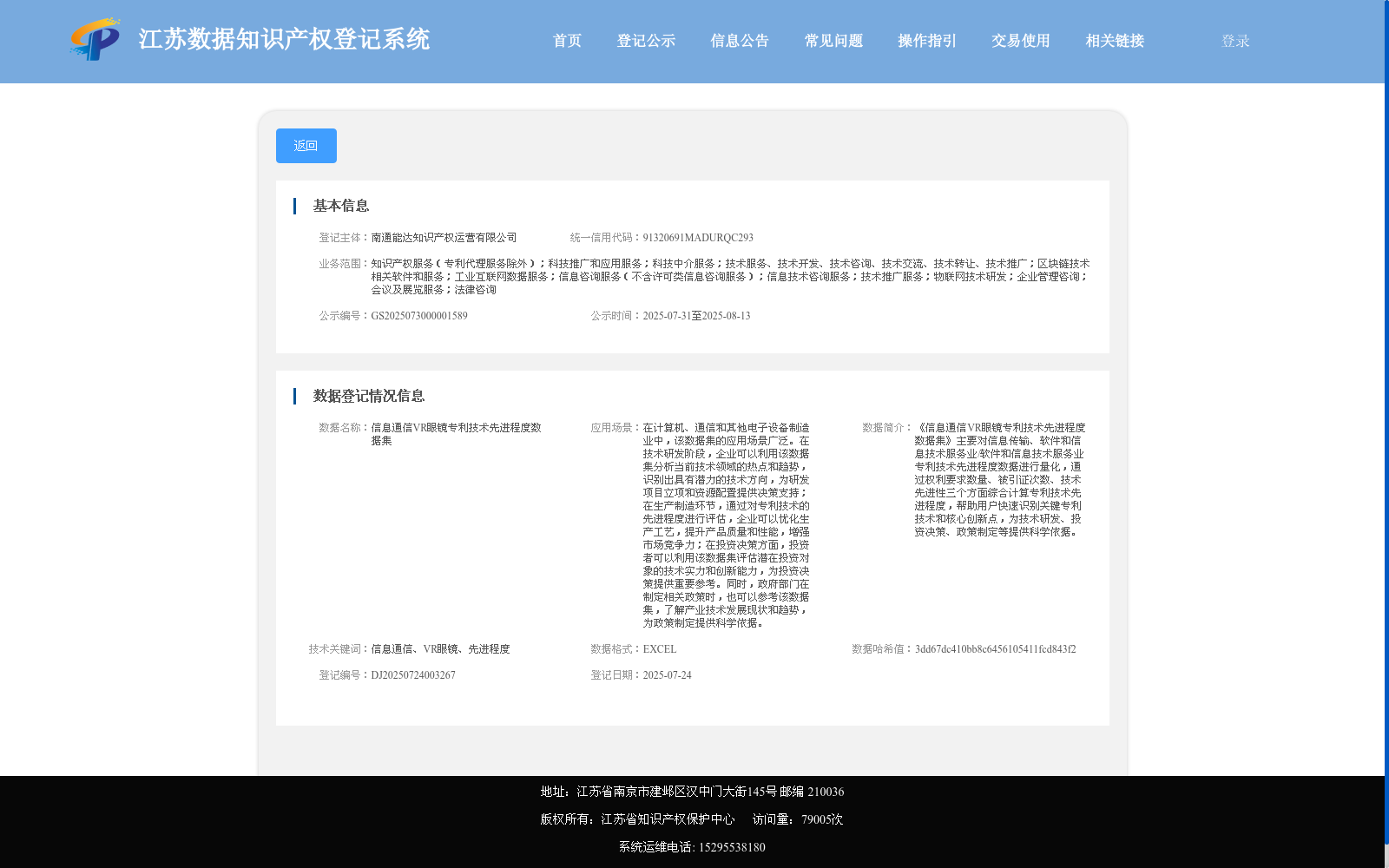Open 操作指引 navigation item
Screen dimensions: 1389x868
pyautogui.click(x=927, y=41)
